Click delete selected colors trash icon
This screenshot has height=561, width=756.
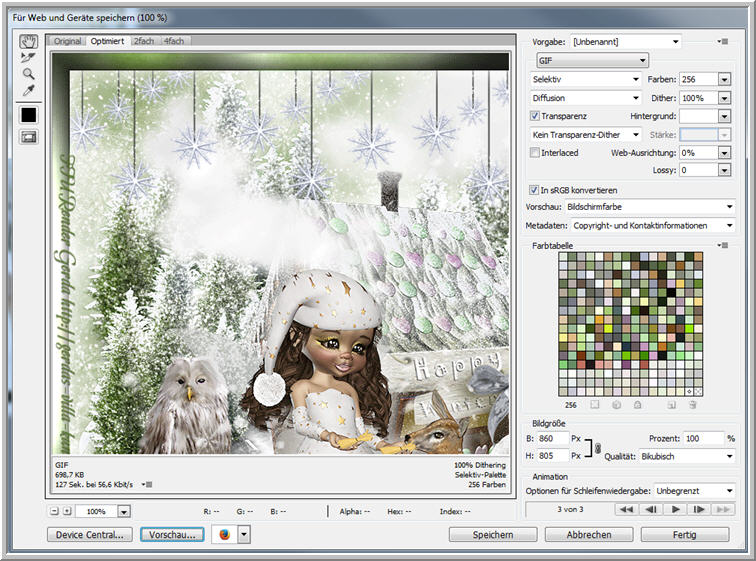click(692, 405)
